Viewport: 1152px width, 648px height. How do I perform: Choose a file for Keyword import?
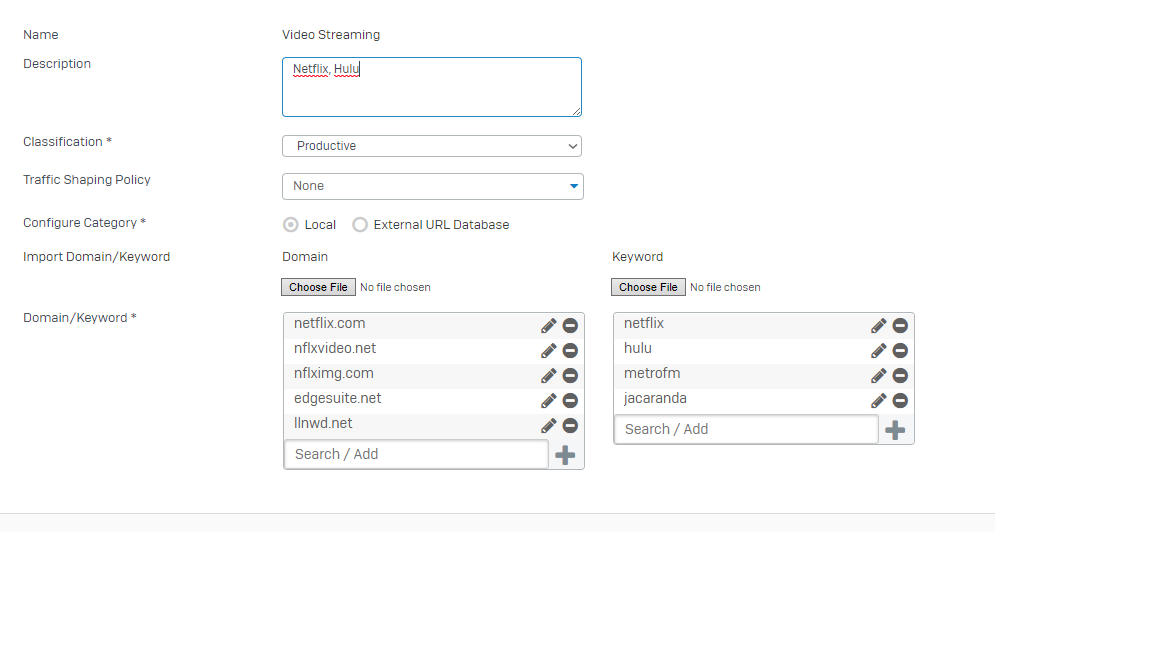point(648,287)
